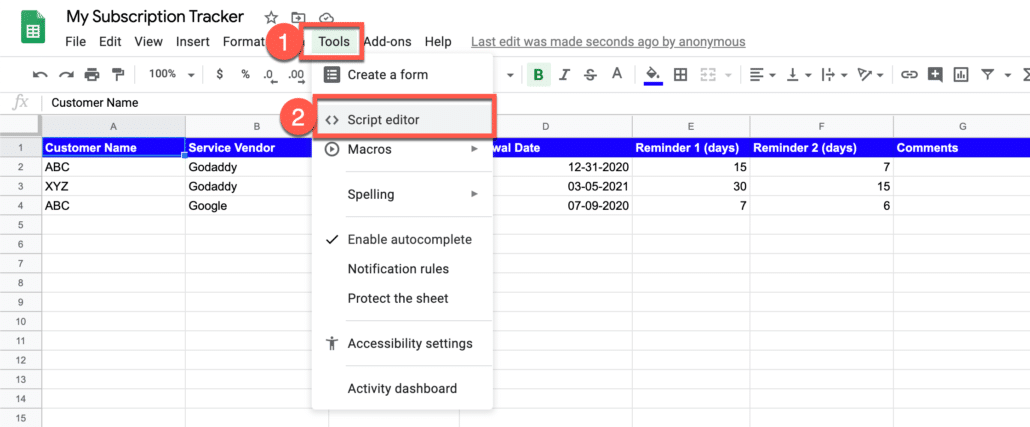Open the Help menu
The width and height of the screenshot is (1030, 427).
tap(438, 41)
